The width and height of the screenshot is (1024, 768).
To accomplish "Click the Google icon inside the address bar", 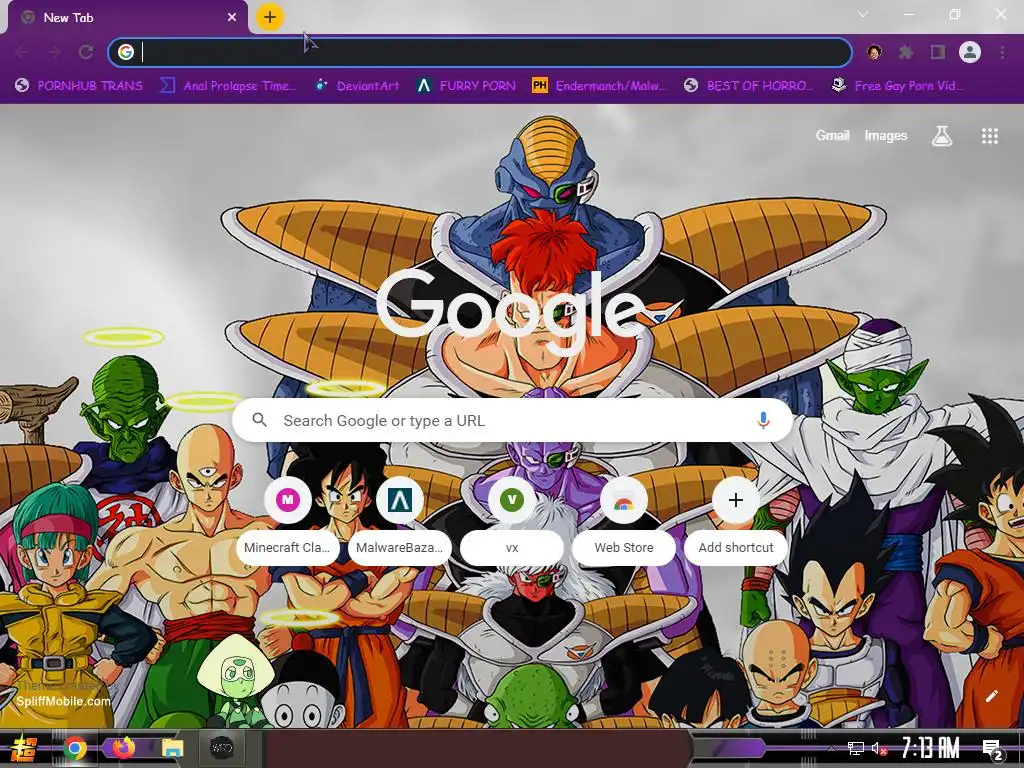I will click(126, 52).
